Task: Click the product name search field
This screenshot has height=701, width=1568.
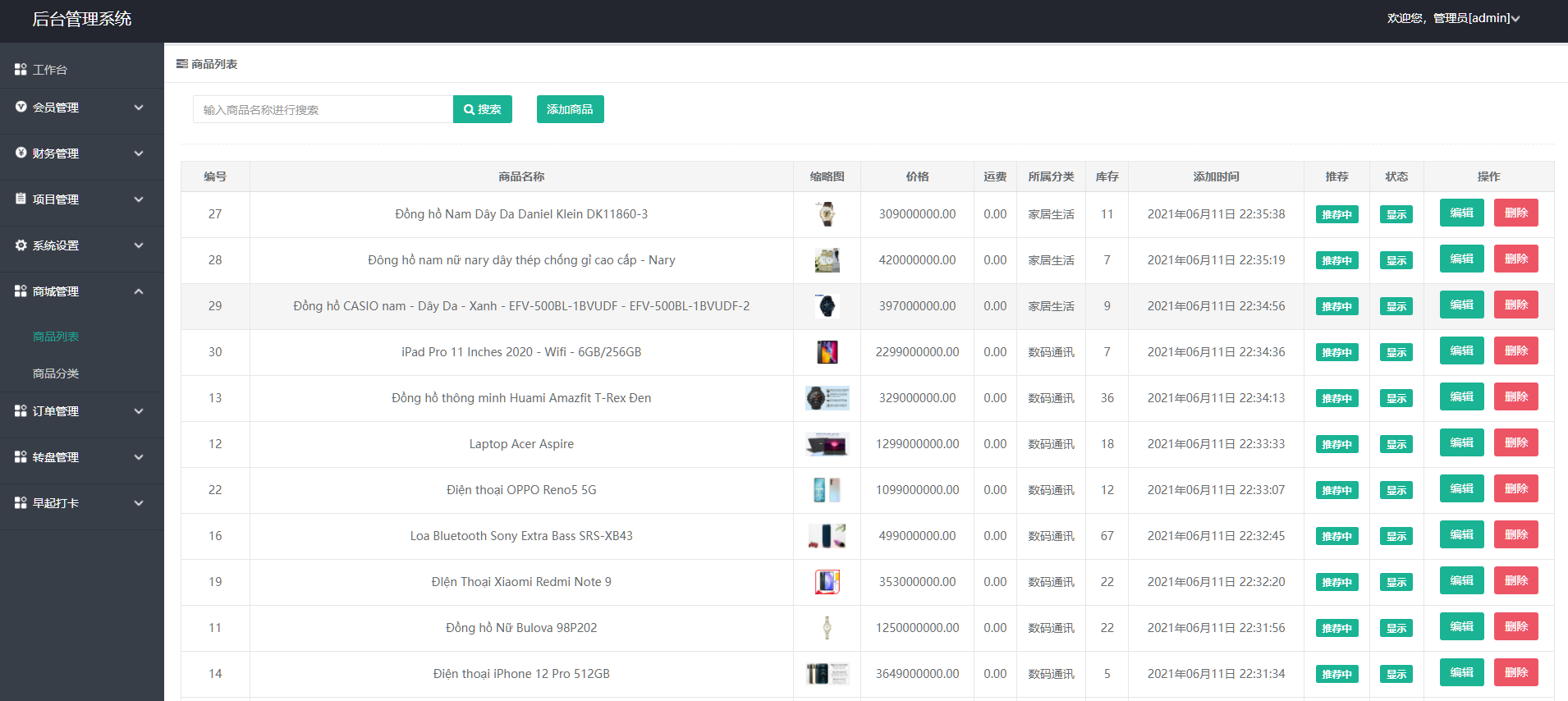Action: point(323,110)
